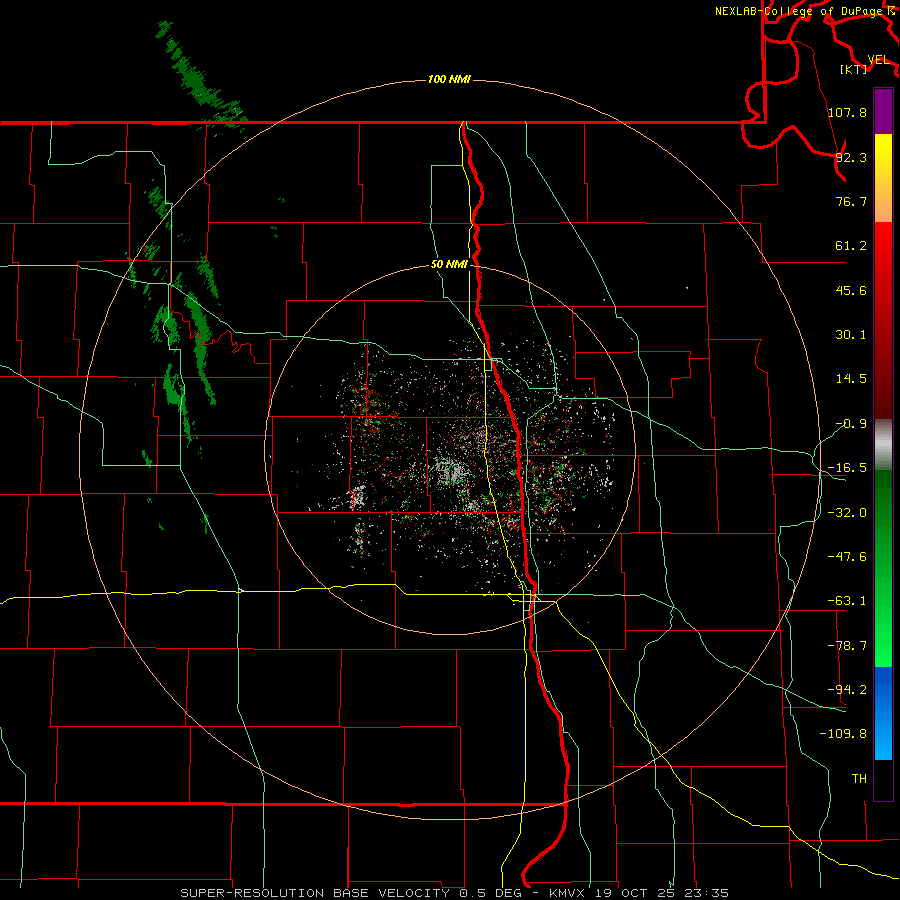
Task: Select the 14.5 velocity scale value
Action: 851,379
